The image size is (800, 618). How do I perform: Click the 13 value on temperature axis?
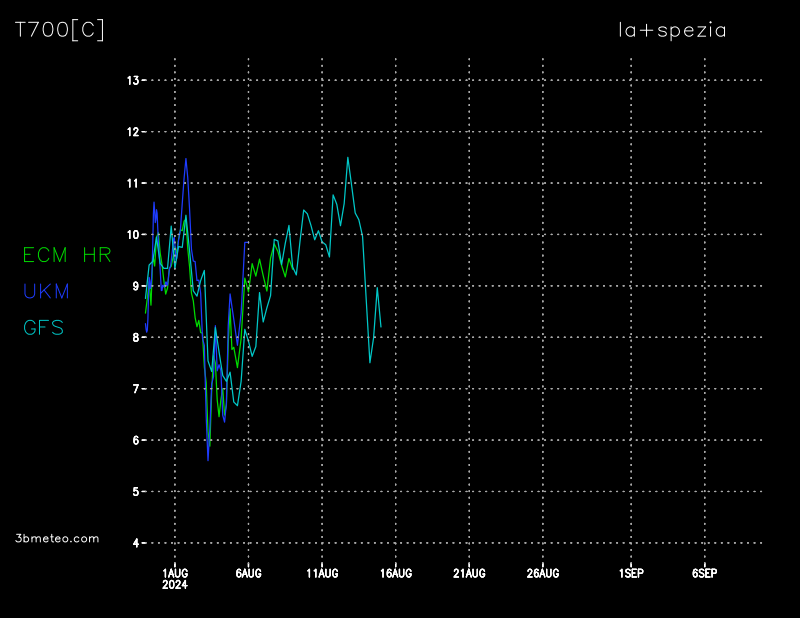tap(131, 80)
